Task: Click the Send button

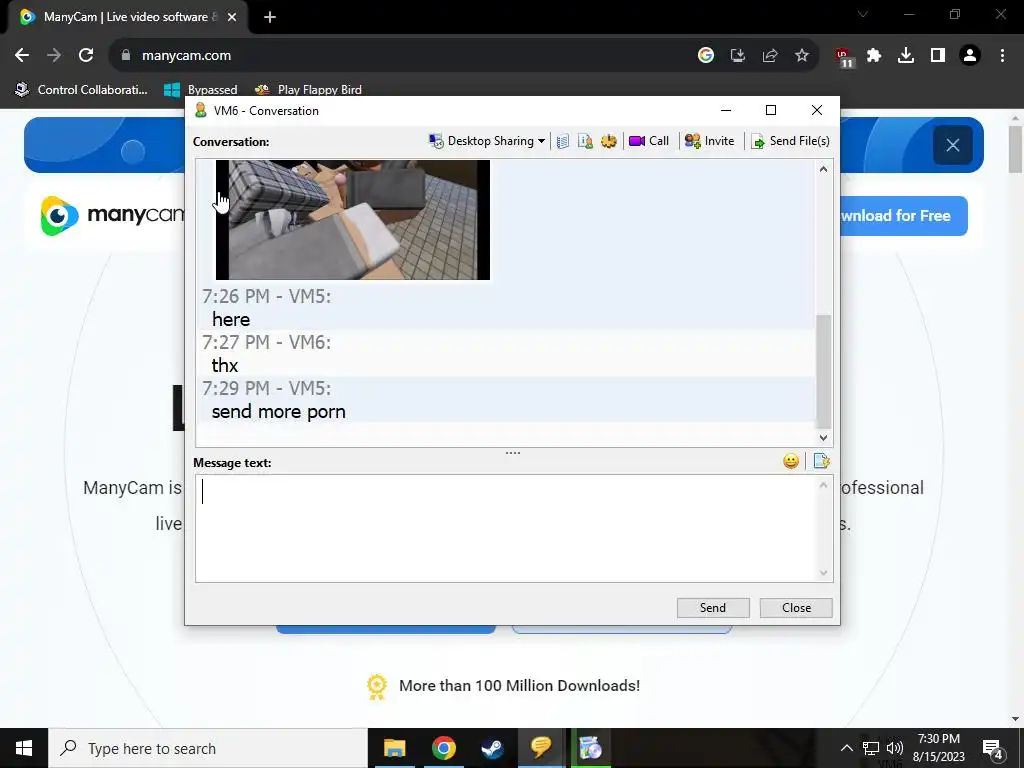Action: click(712, 608)
